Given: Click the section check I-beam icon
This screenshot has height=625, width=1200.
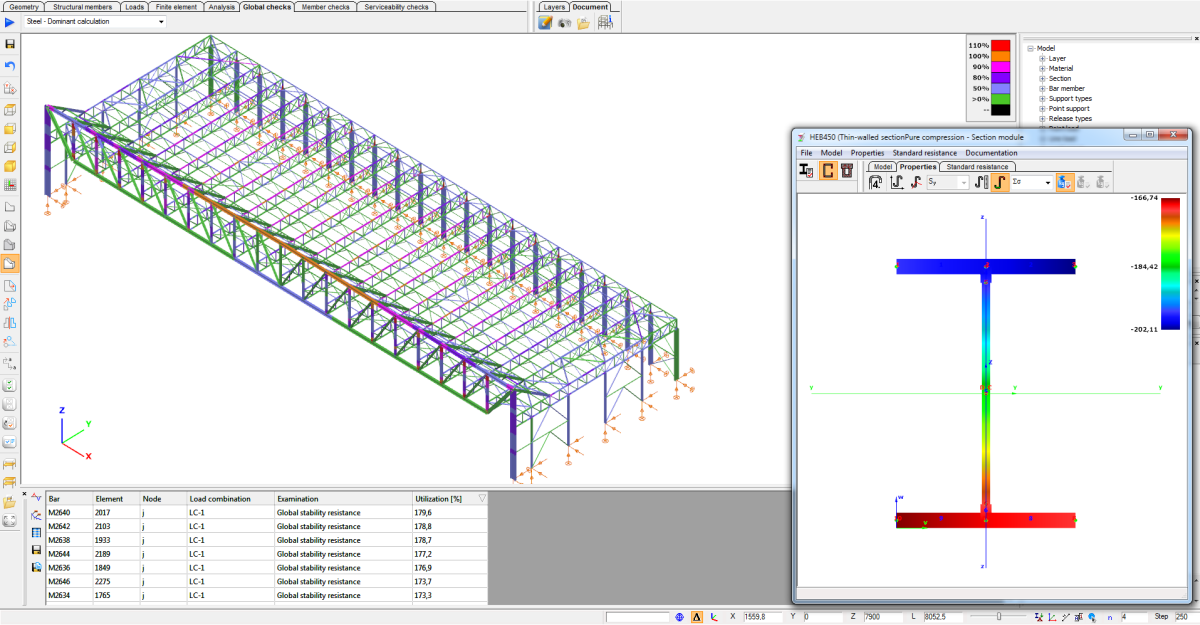Looking at the screenshot, I should (x=806, y=171).
